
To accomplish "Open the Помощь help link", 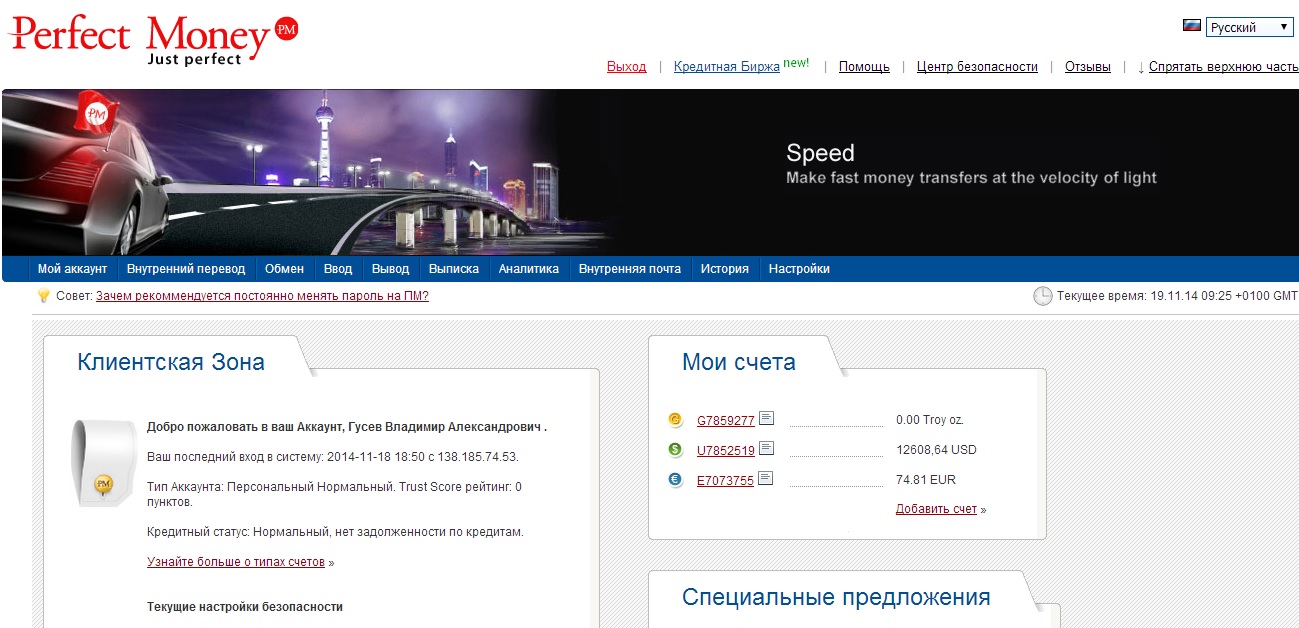I will 864,67.
